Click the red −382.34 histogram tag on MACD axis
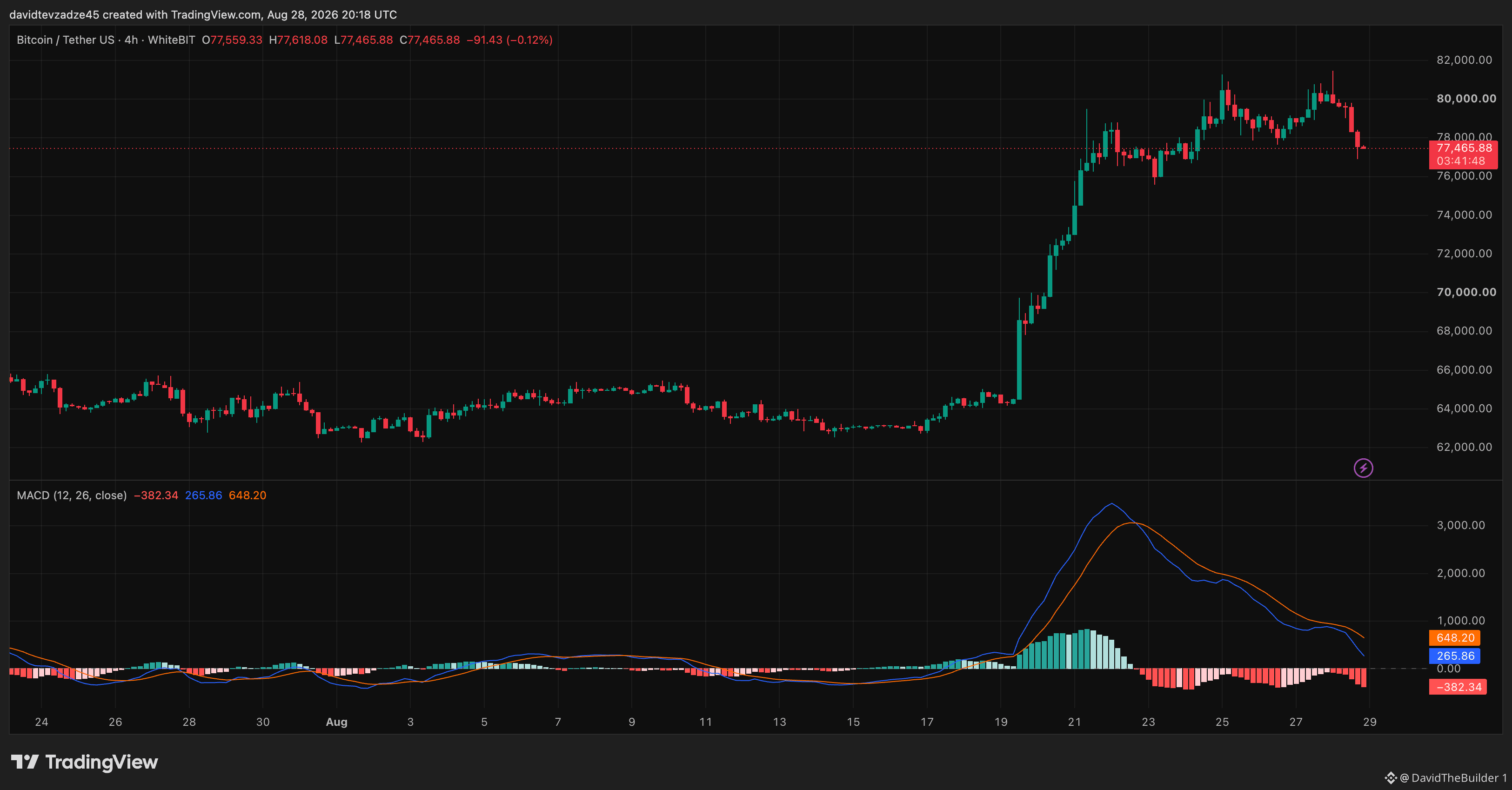Viewport: 1512px width, 790px height. pyautogui.click(x=1458, y=687)
